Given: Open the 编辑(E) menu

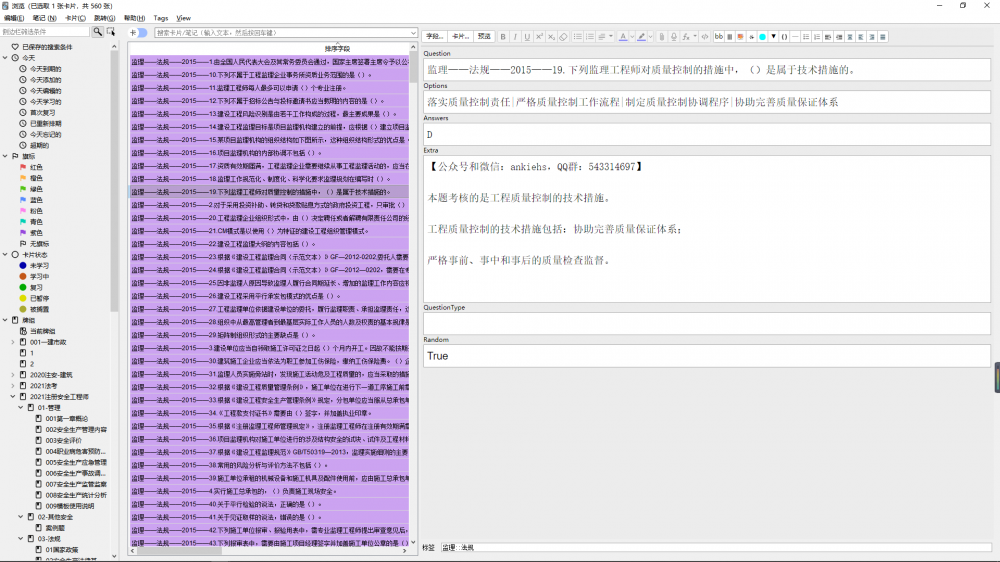Looking at the screenshot, I should 14,18.
